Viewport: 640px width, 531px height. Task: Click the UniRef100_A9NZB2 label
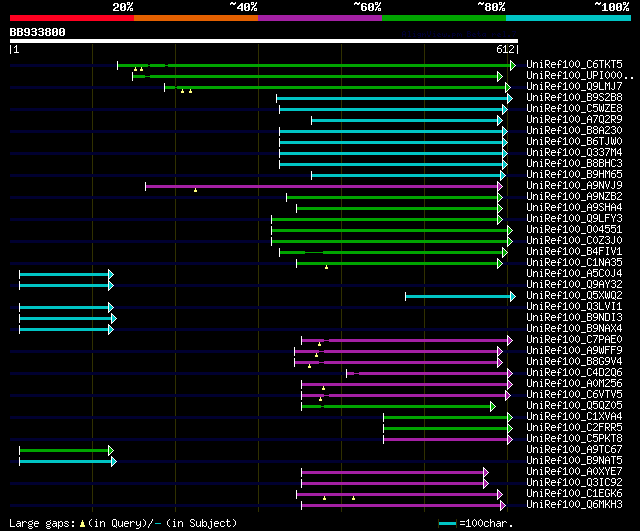(574, 197)
